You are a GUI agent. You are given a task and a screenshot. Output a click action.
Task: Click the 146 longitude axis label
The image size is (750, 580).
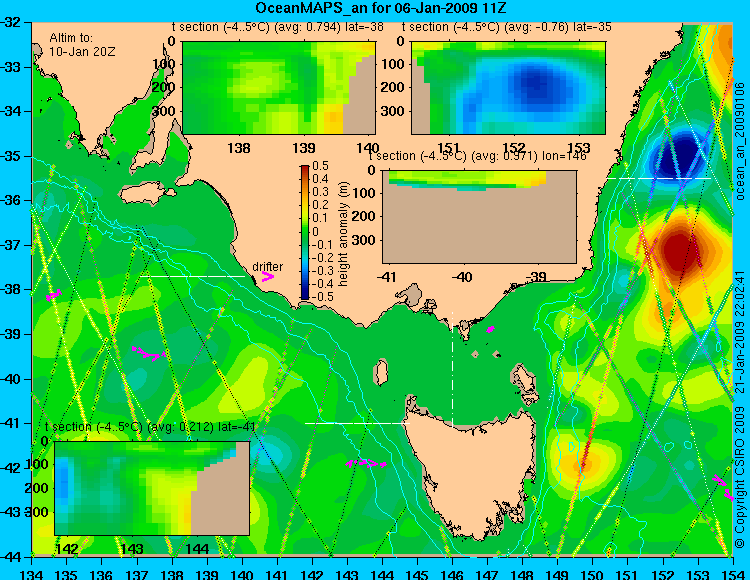click(x=452, y=574)
